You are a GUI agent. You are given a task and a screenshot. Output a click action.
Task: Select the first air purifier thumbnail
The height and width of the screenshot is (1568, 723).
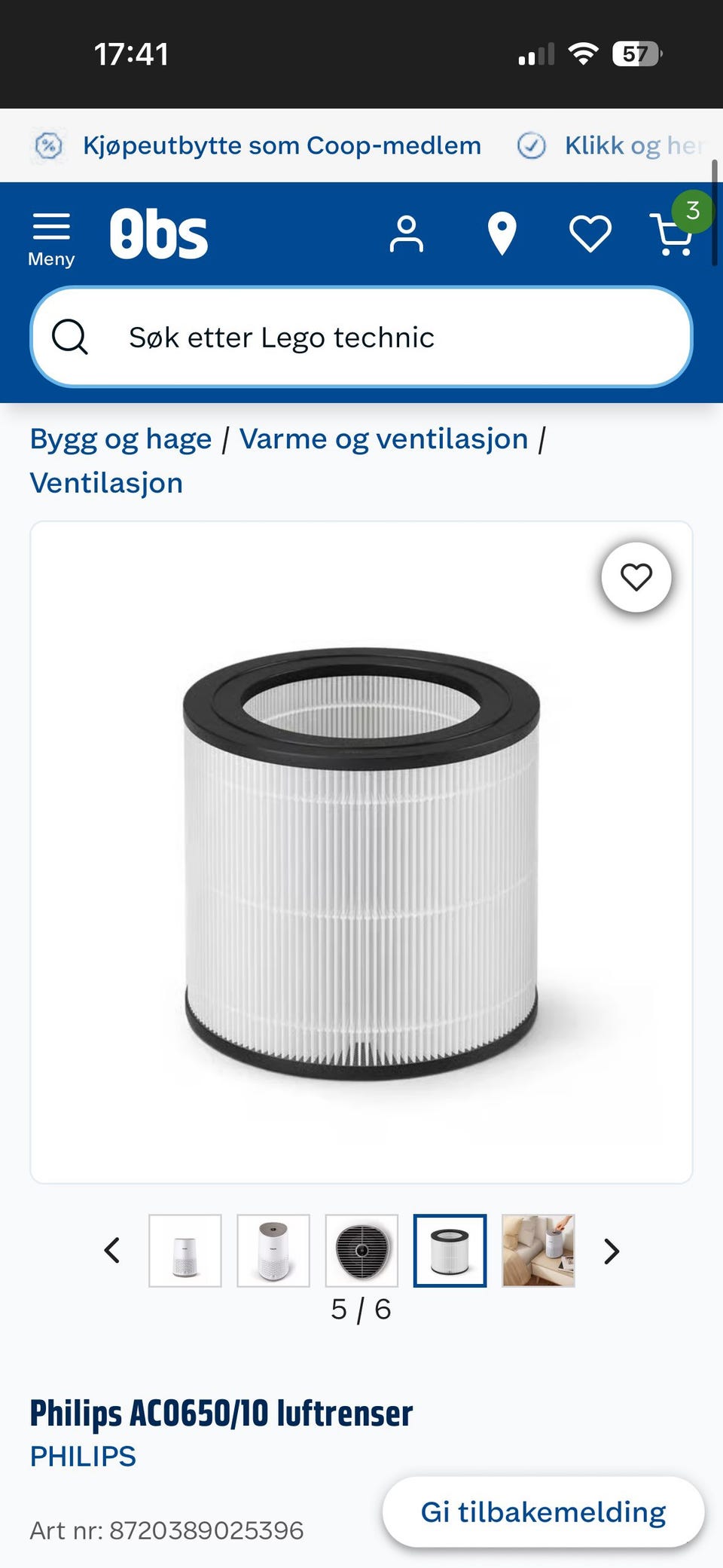pyautogui.click(x=185, y=1250)
